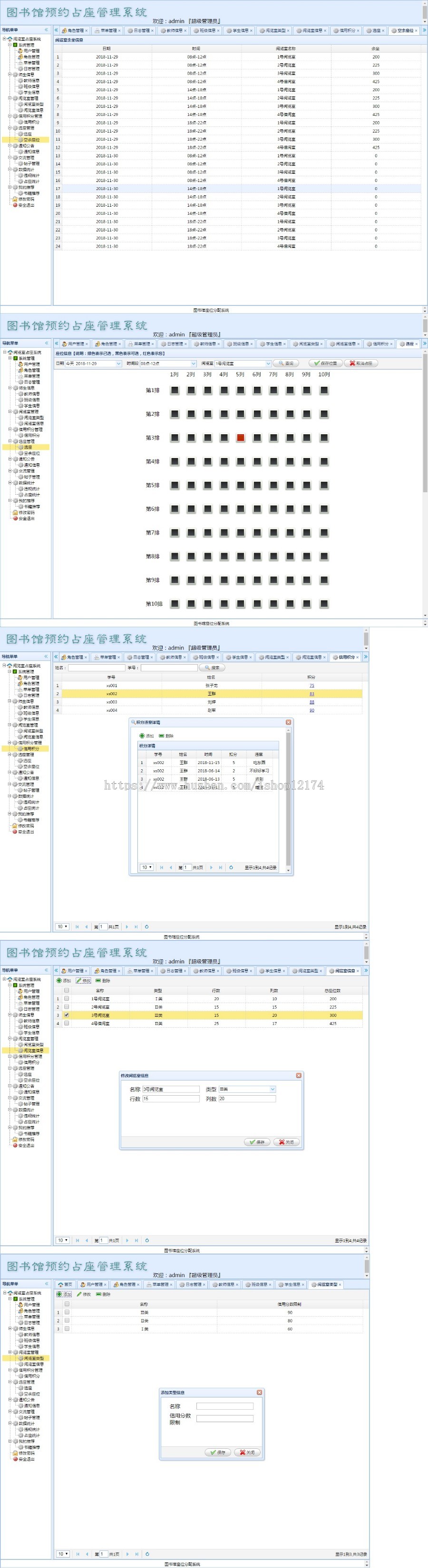Click the refresh icon in the 积分详情 popup pager
Image resolution: width=428 pixels, height=1568 pixels.
click(231, 868)
